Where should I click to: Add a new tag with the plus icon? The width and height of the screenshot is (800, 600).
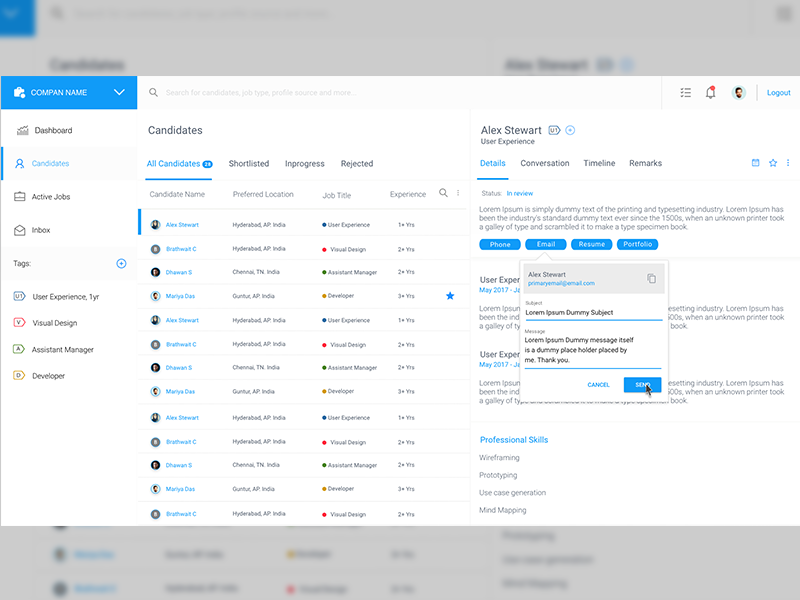(x=121, y=263)
